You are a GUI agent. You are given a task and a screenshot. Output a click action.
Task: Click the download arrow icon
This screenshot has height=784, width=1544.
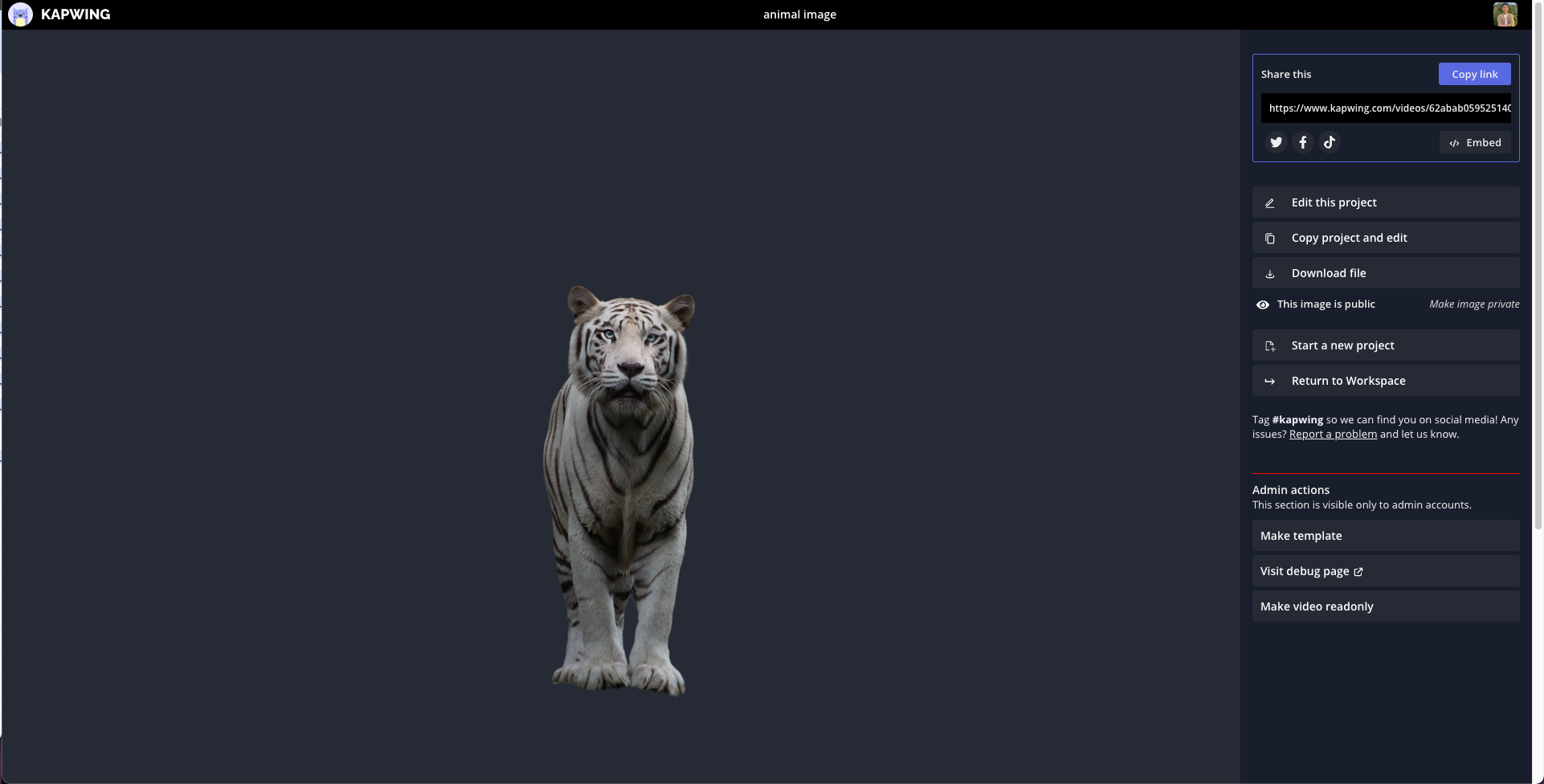coord(1270,274)
